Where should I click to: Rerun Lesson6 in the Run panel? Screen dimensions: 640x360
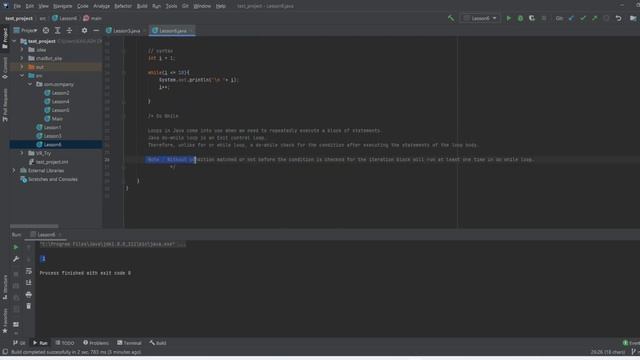16,247
